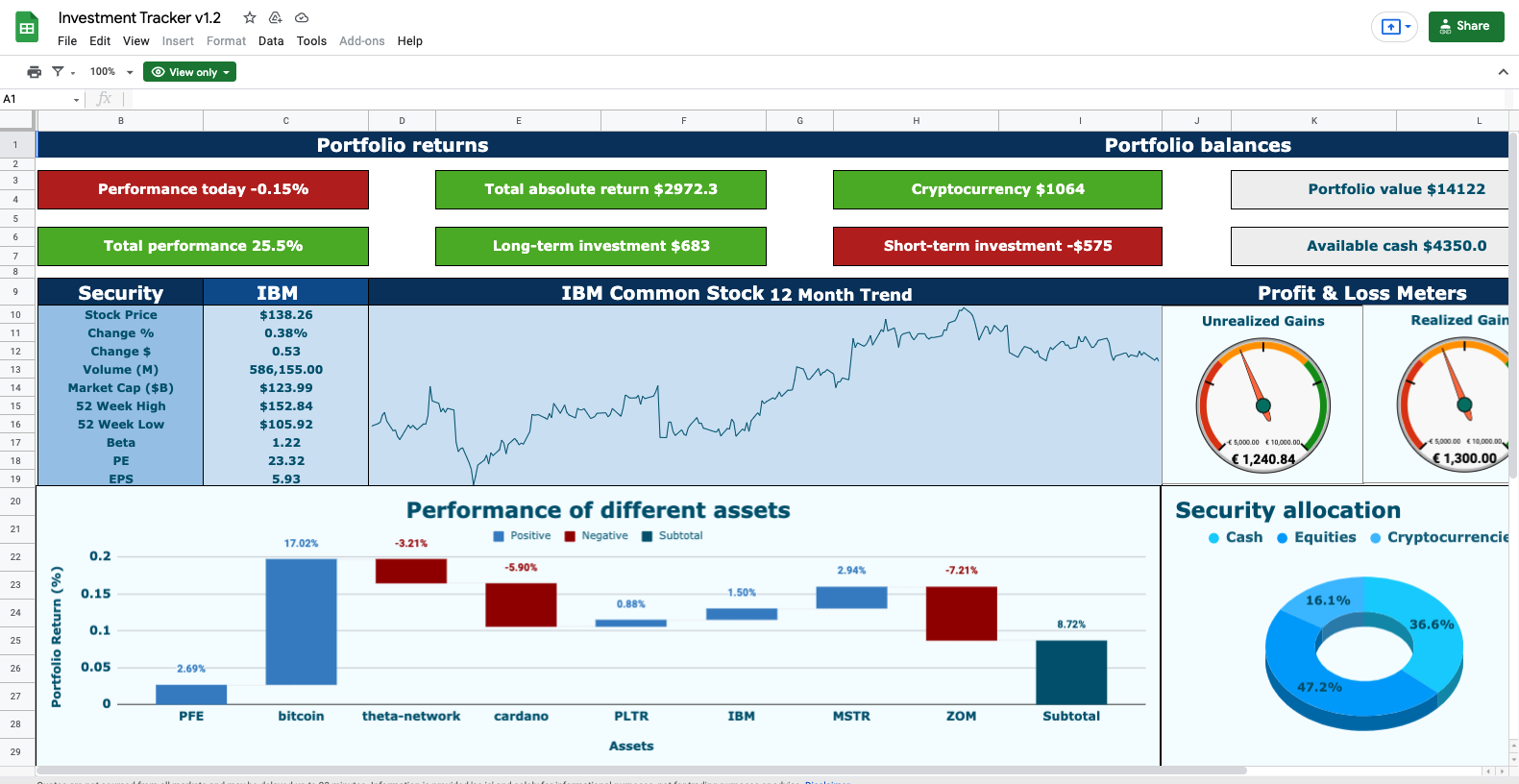Select row 20 header

16,501
